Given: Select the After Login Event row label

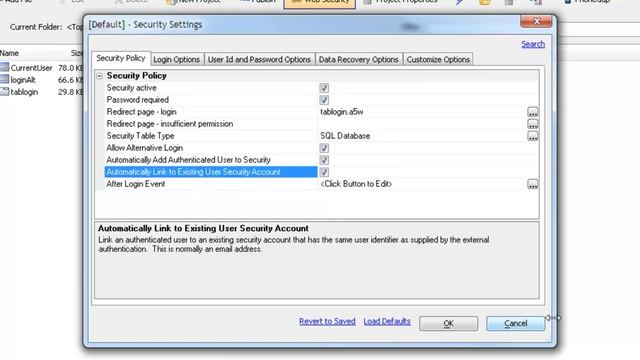Looking at the screenshot, I should tap(136, 184).
